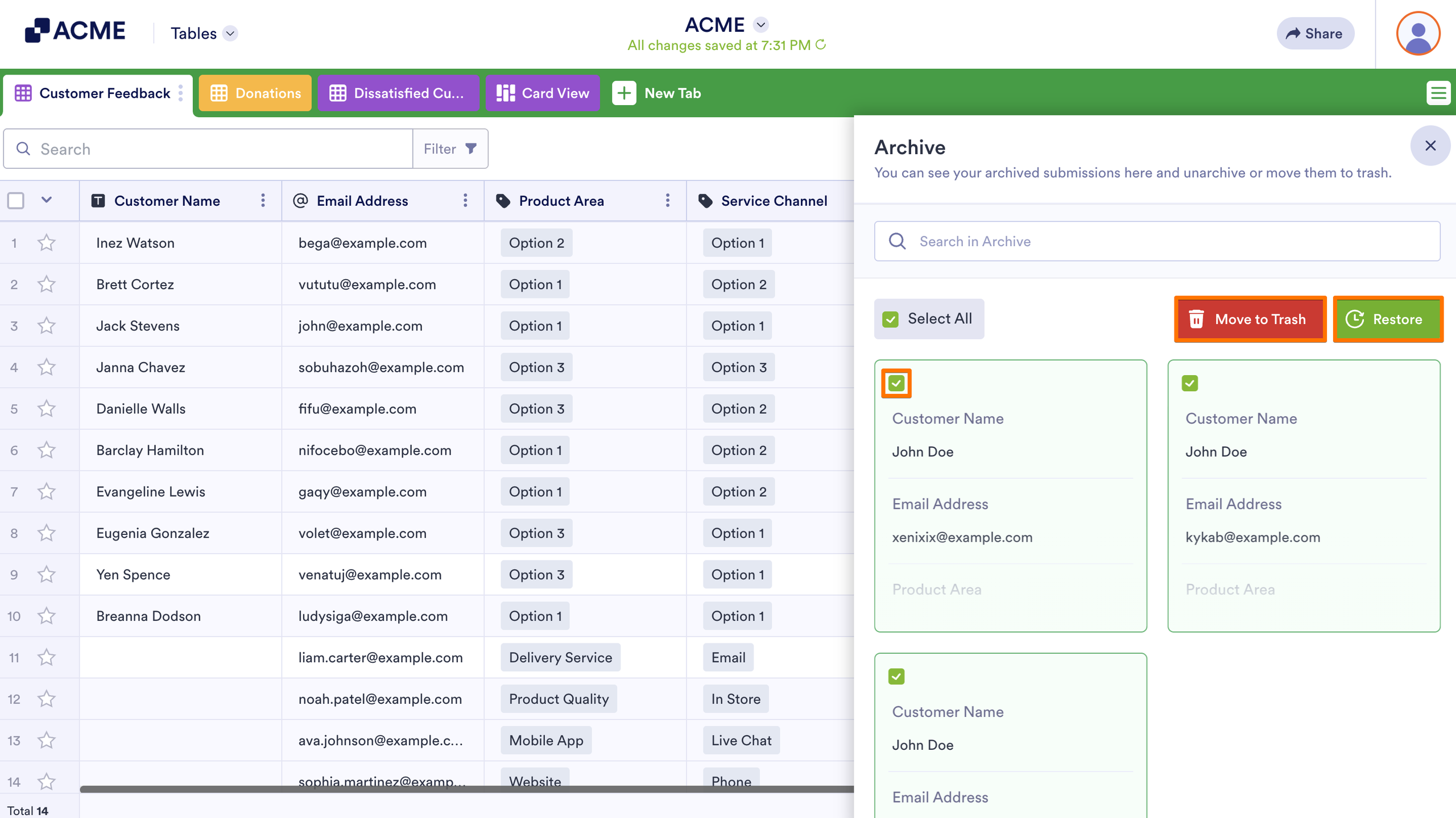Select the Live Chat tag
This screenshot has height=818, width=1456.
pos(741,741)
